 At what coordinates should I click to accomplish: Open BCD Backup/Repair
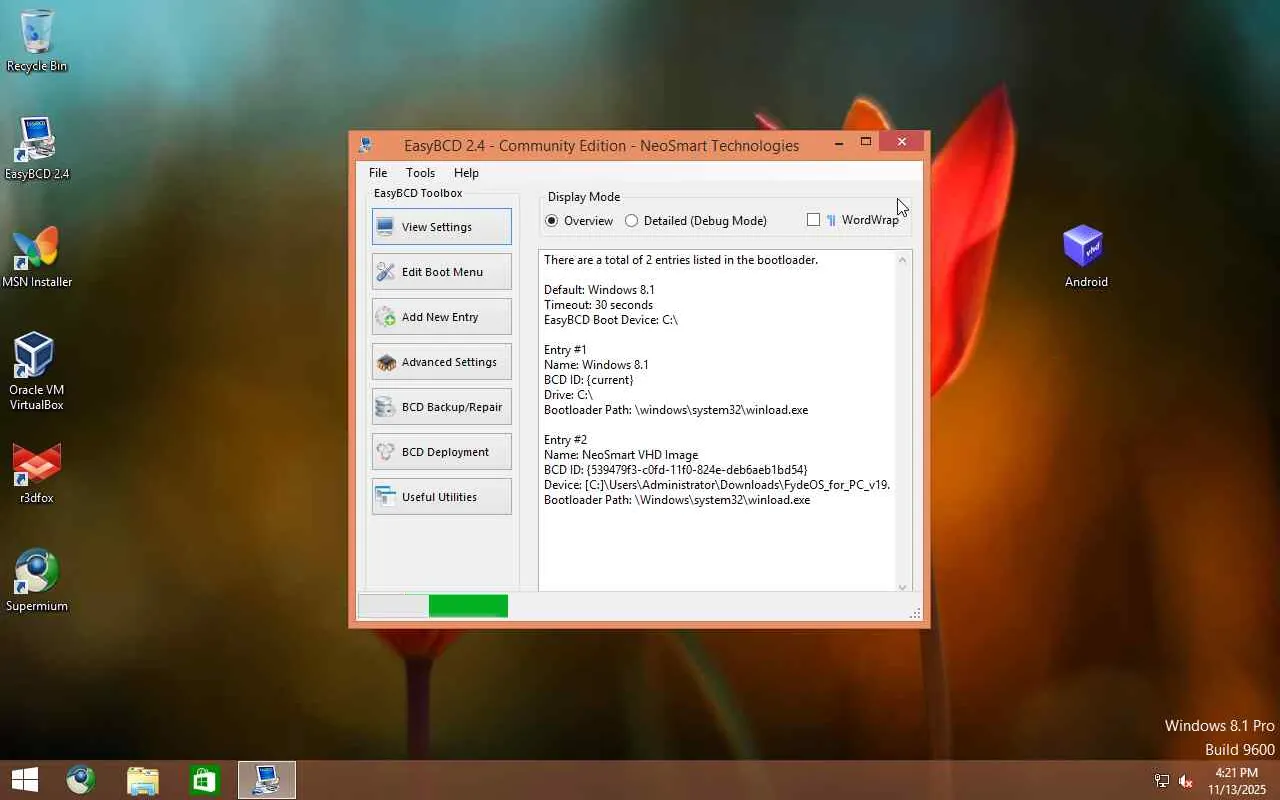pyautogui.click(x=441, y=407)
